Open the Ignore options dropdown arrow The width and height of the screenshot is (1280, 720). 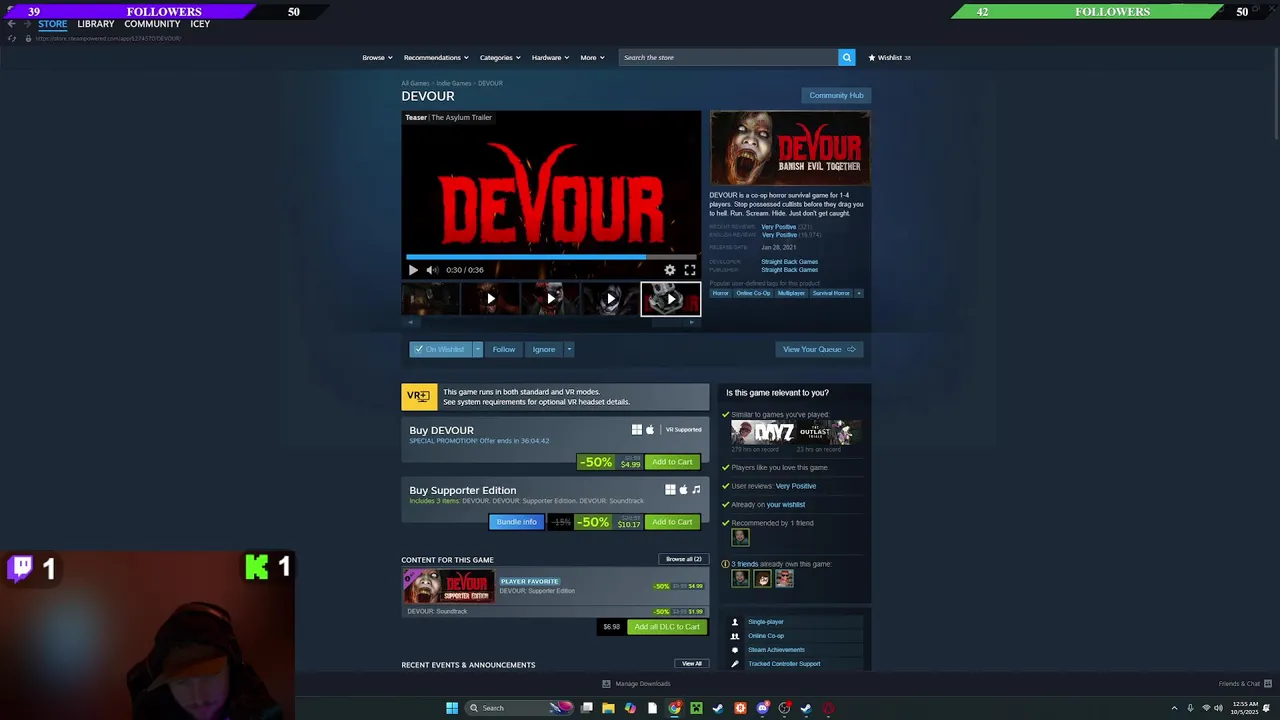568,349
